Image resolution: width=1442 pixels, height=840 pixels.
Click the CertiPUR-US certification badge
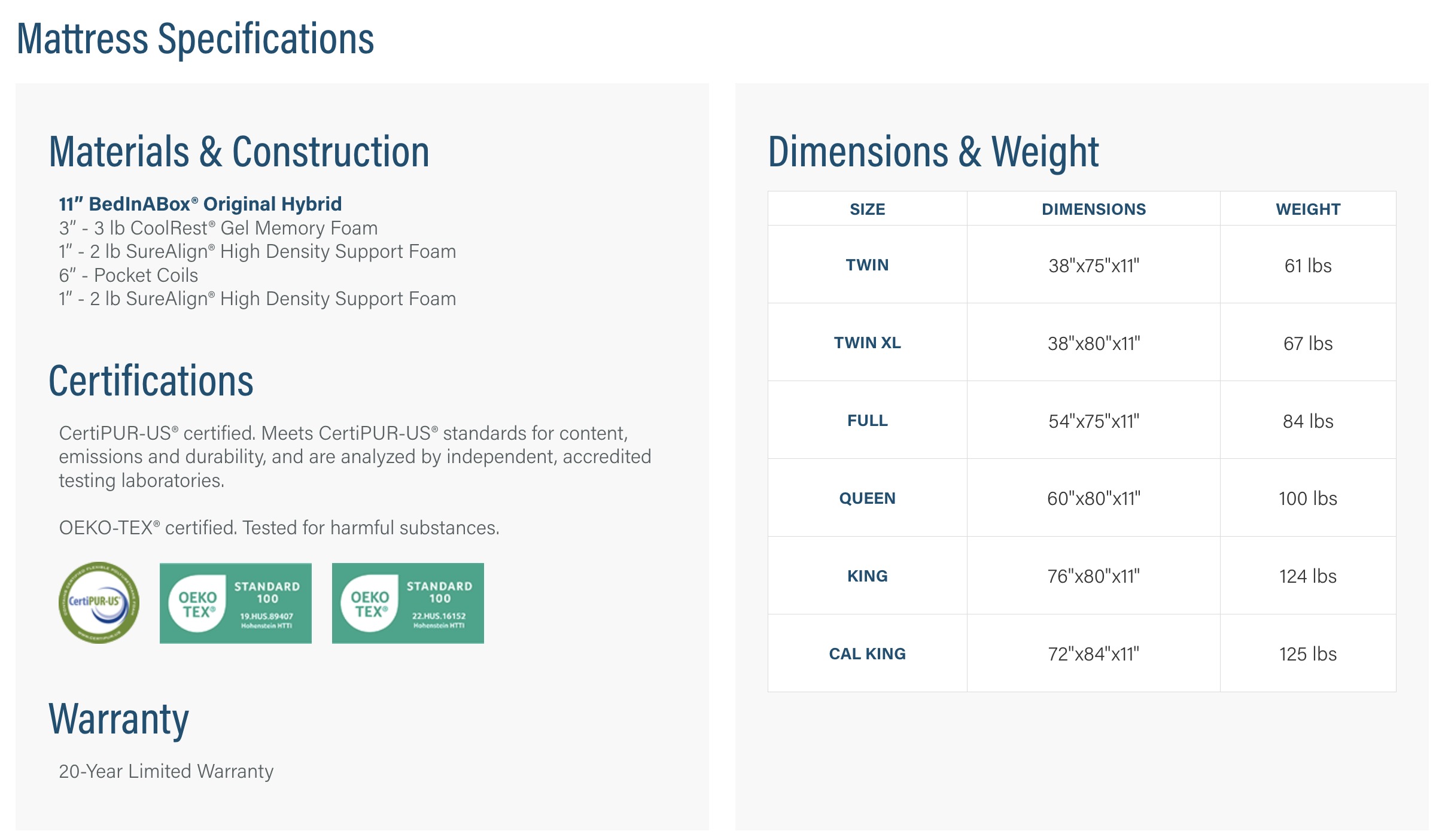click(x=99, y=602)
